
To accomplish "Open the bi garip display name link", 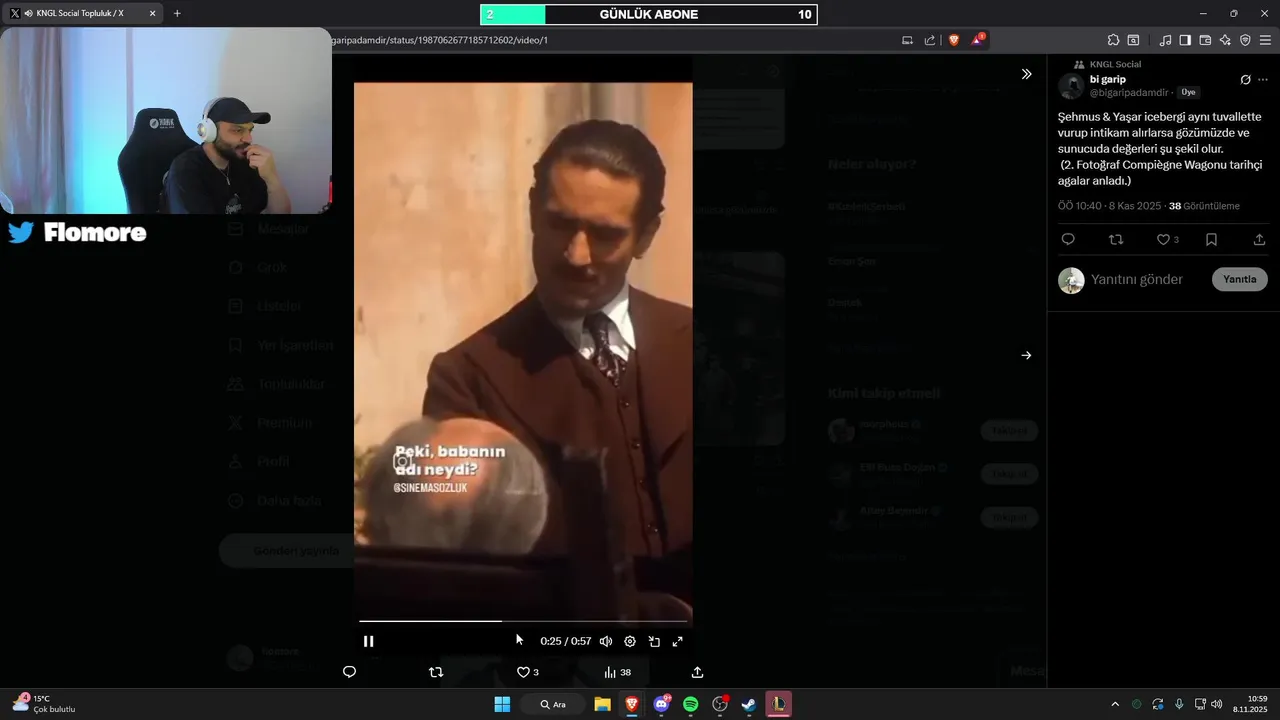I will point(1108,79).
